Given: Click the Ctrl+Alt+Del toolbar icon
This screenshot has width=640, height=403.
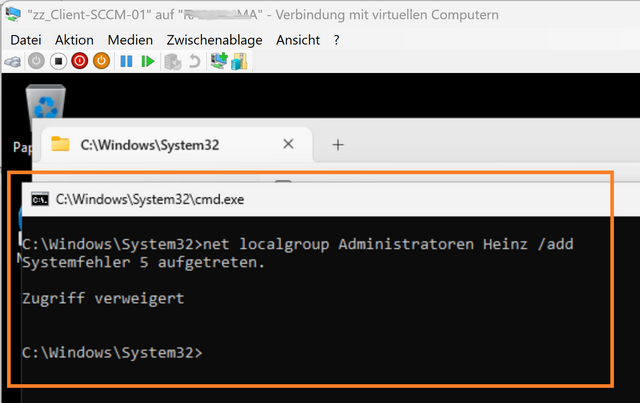Looking at the screenshot, I should [13, 62].
